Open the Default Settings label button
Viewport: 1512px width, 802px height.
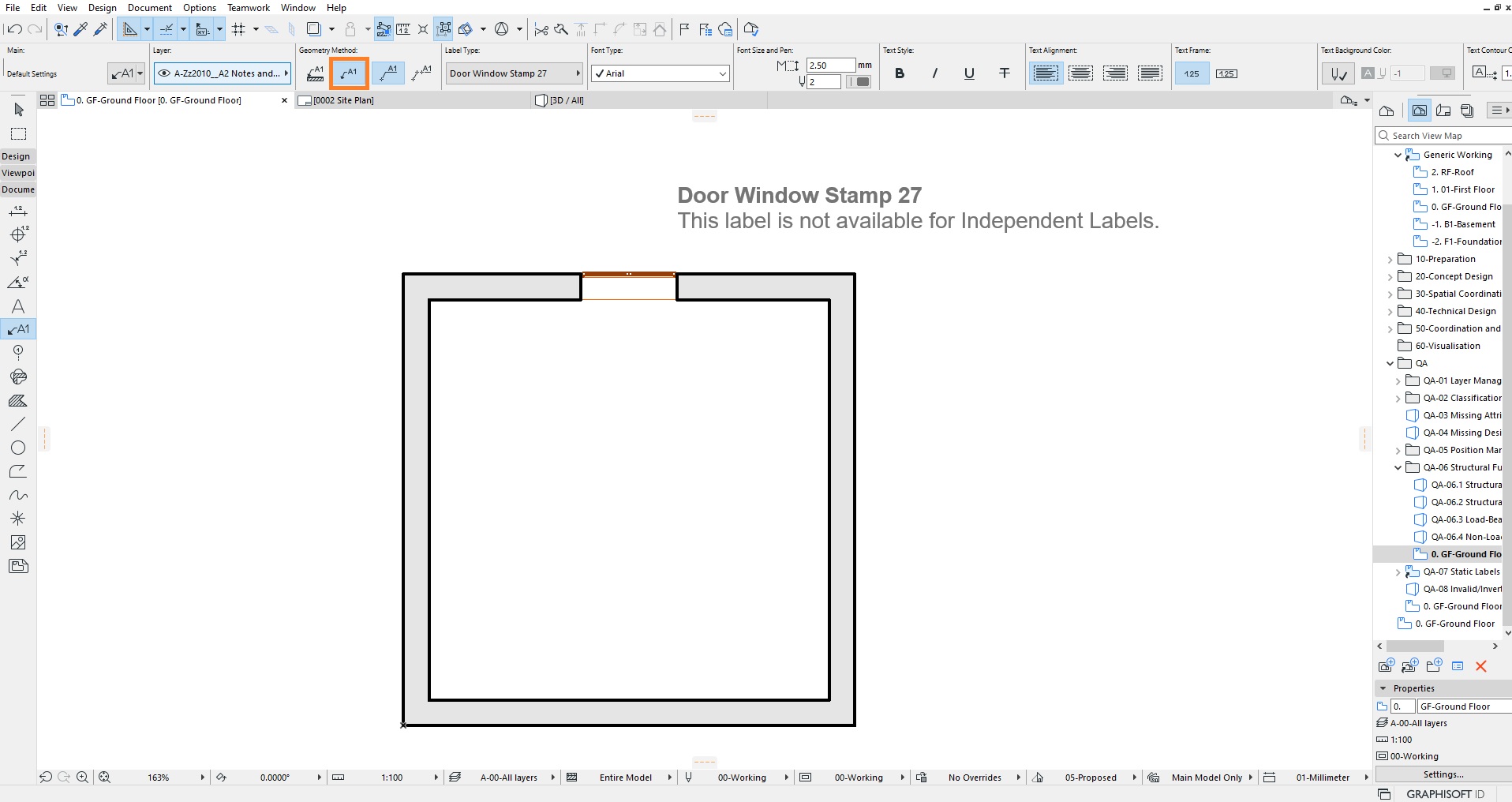(127, 73)
